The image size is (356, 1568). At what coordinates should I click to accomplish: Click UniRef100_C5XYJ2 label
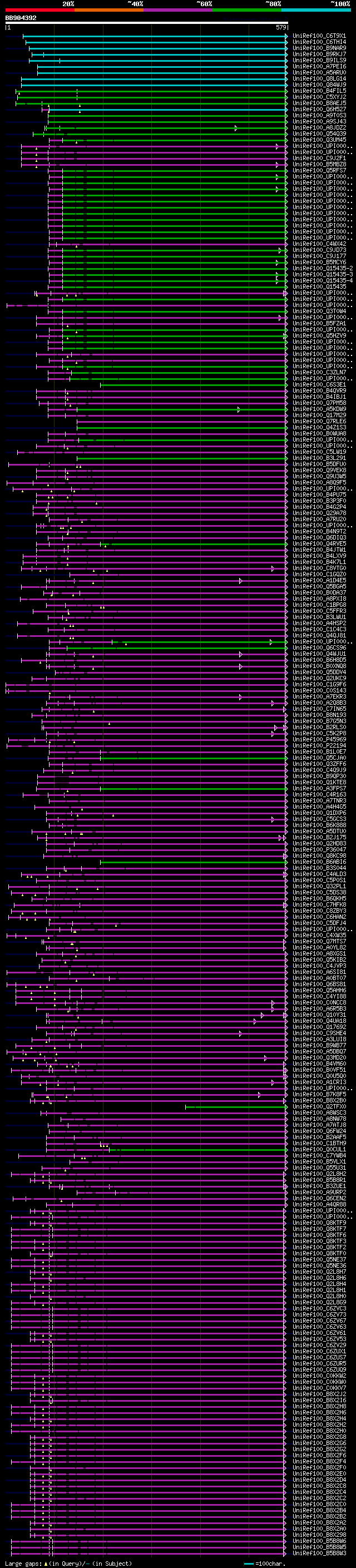[x=319, y=97]
